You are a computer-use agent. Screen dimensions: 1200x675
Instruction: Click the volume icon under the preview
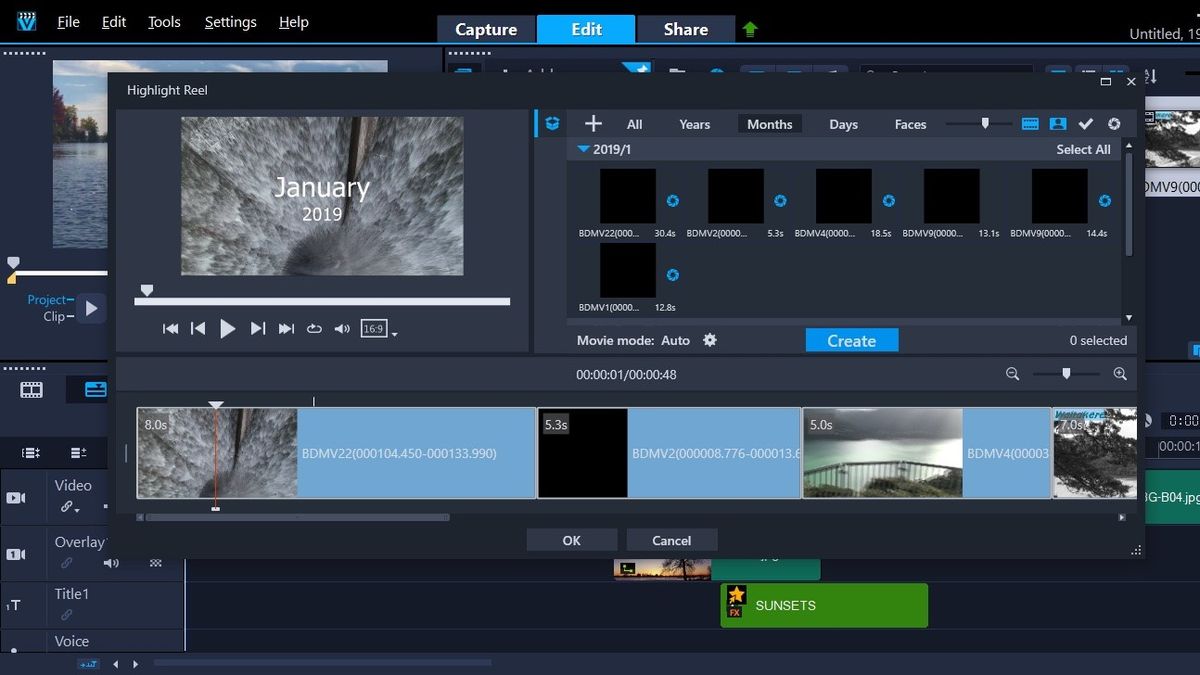pyautogui.click(x=342, y=330)
